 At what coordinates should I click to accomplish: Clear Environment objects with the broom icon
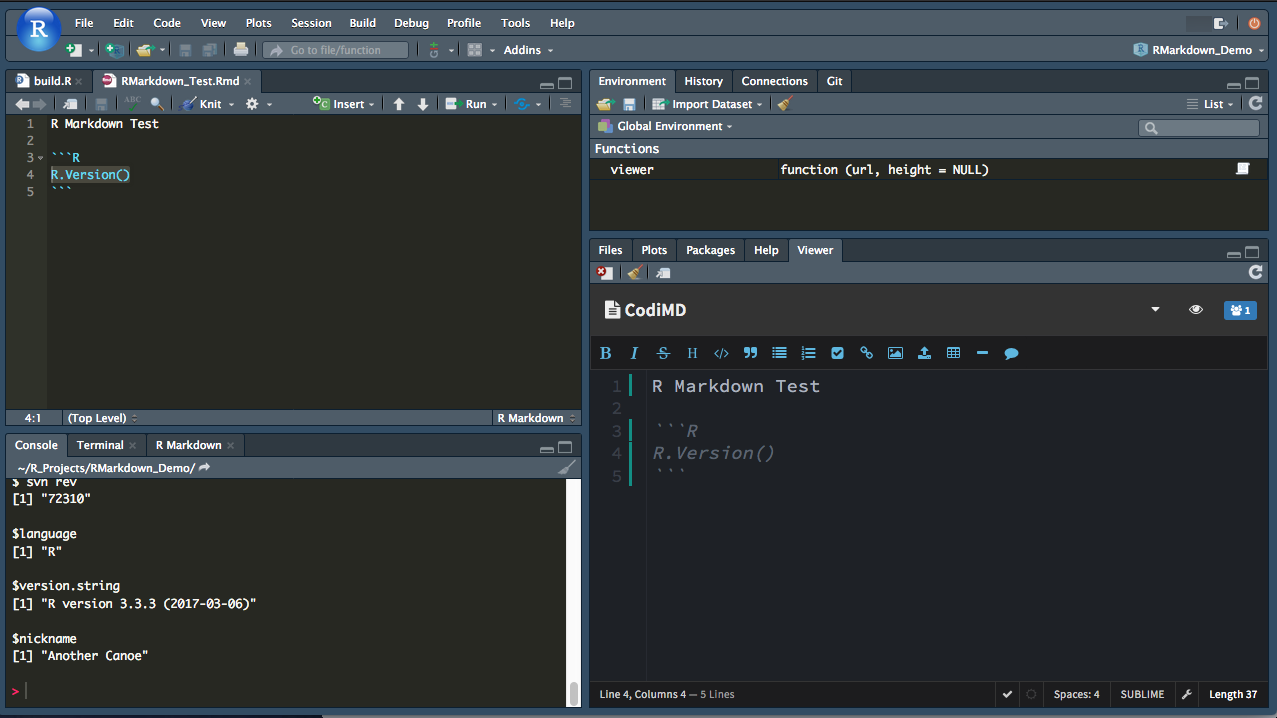[785, 104]
